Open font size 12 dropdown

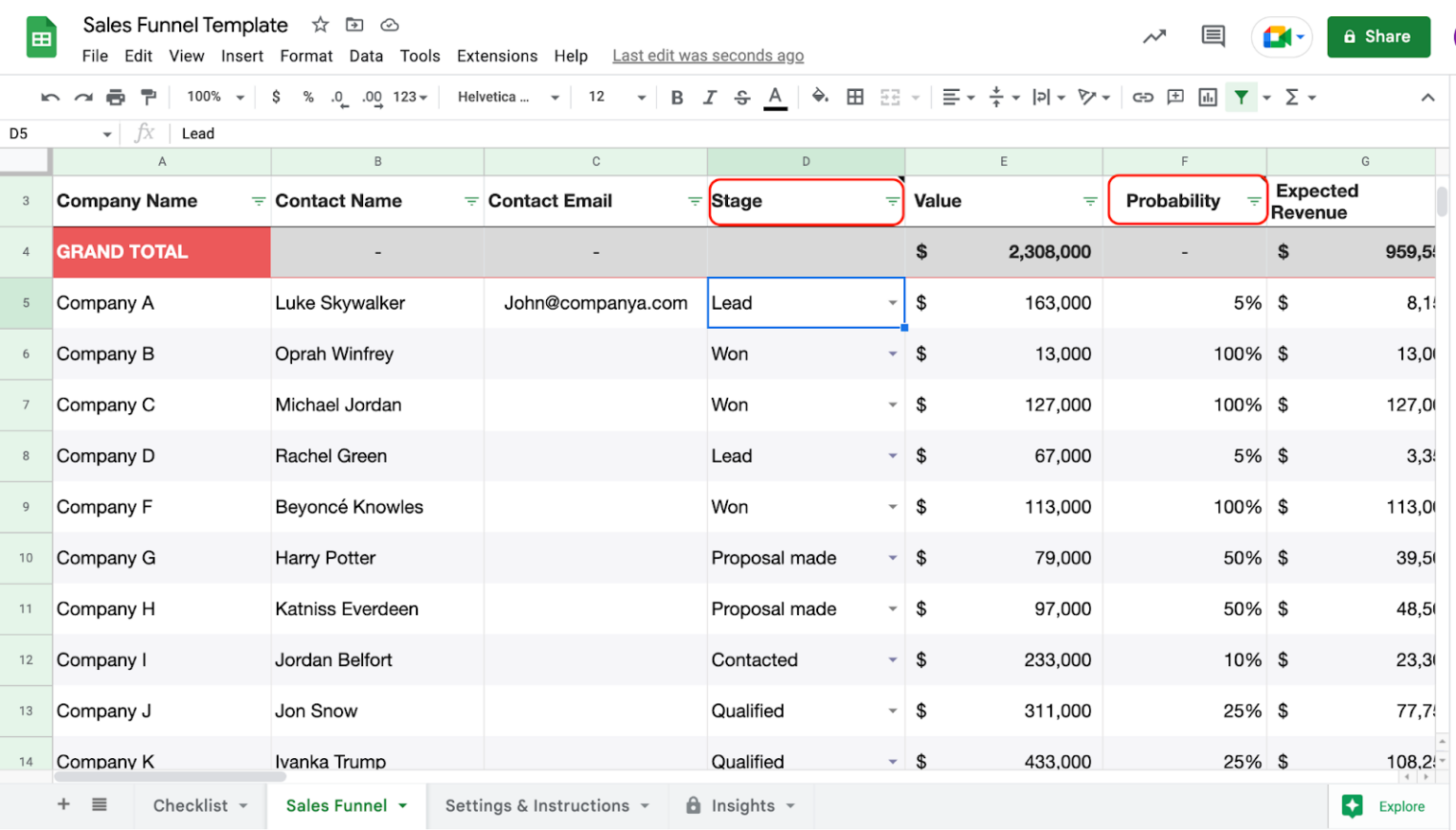[x=616, y=97]
